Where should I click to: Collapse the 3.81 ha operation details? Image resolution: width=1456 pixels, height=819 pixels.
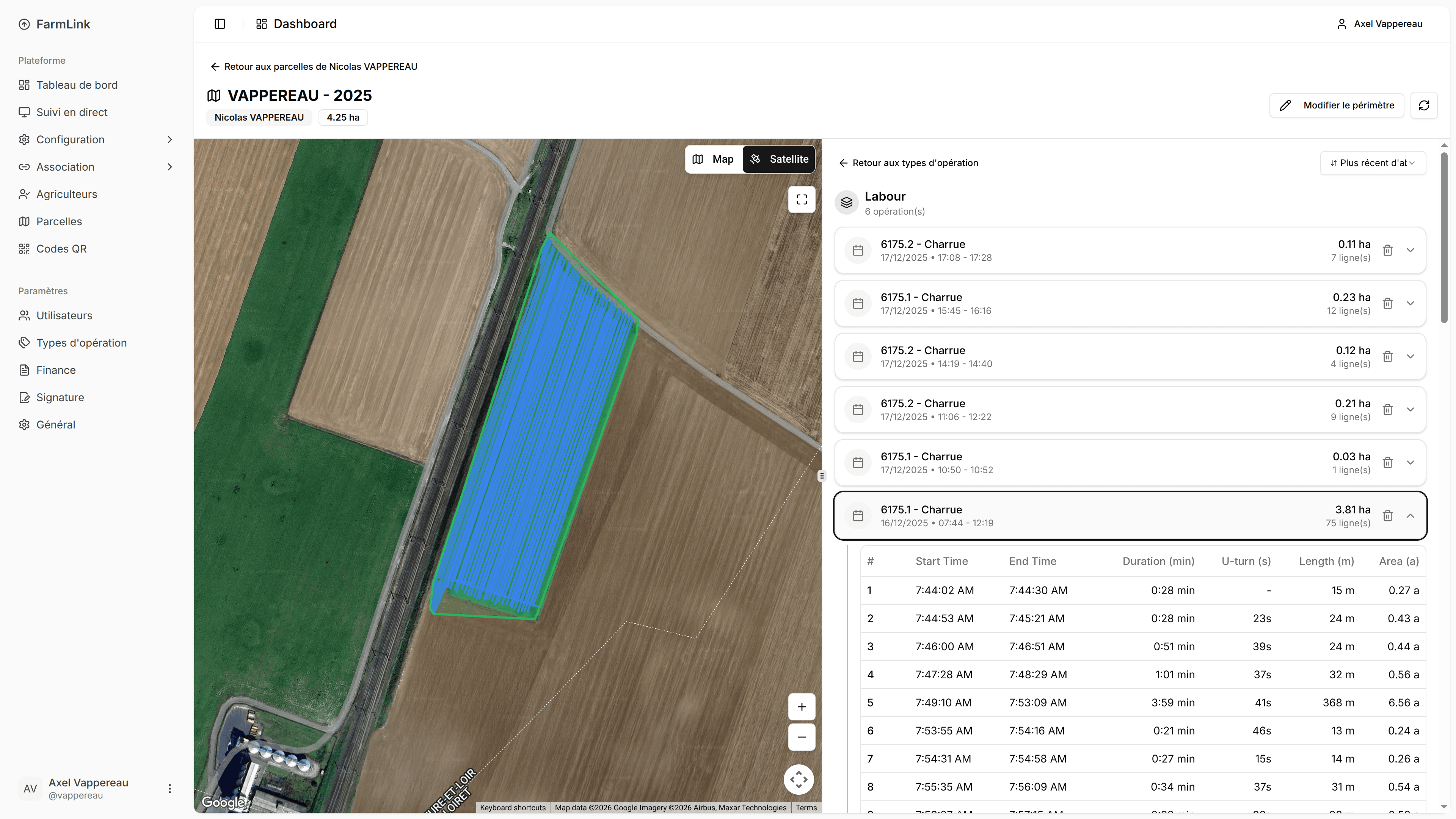(1410, 516)
